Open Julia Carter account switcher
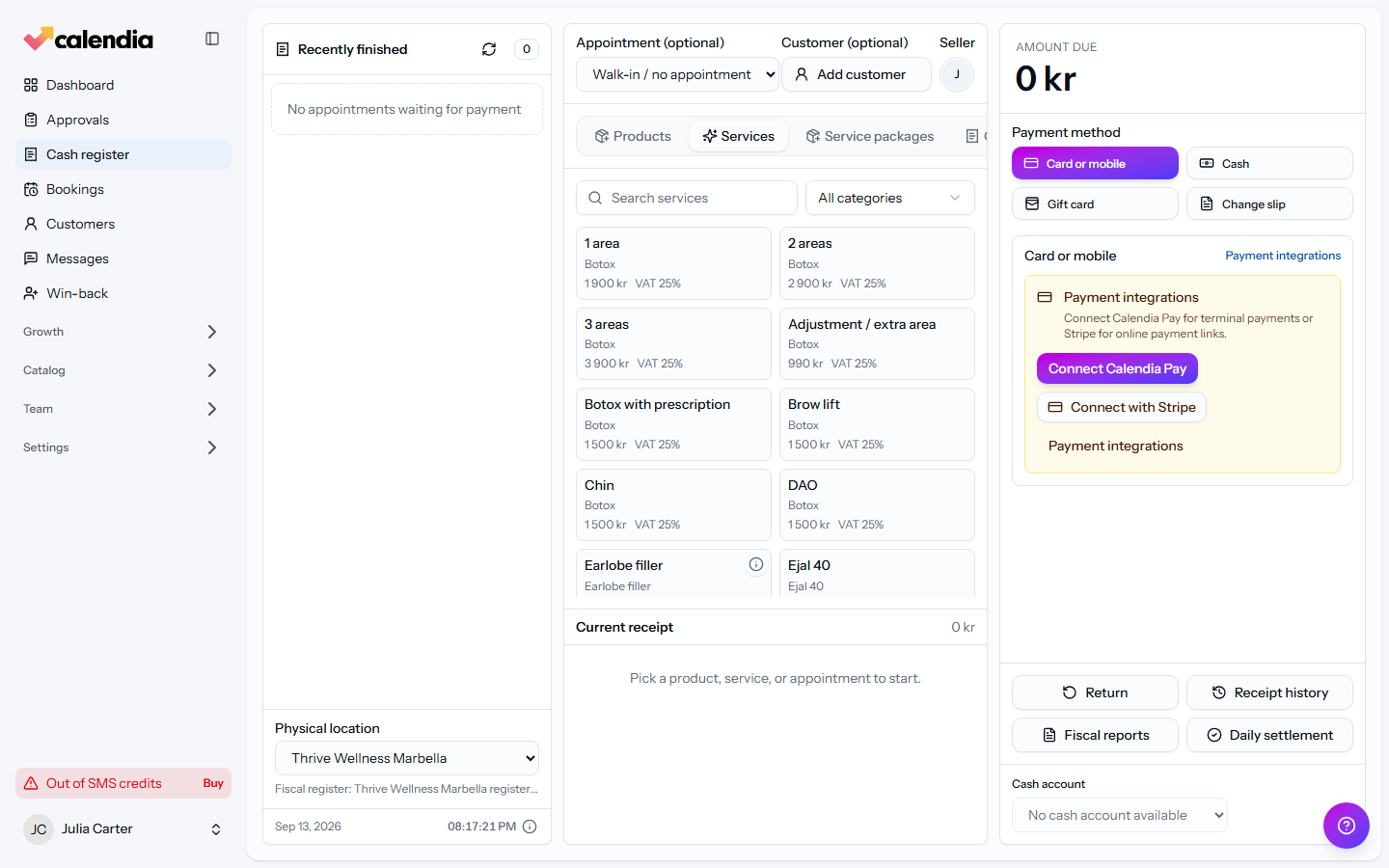 point(123,829)
